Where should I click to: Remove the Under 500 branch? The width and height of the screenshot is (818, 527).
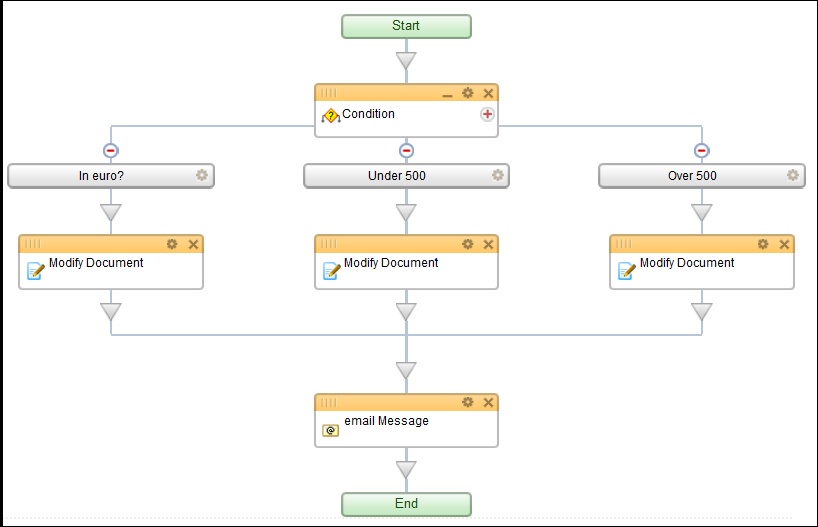pyautogui.click(x=406, y=151)
